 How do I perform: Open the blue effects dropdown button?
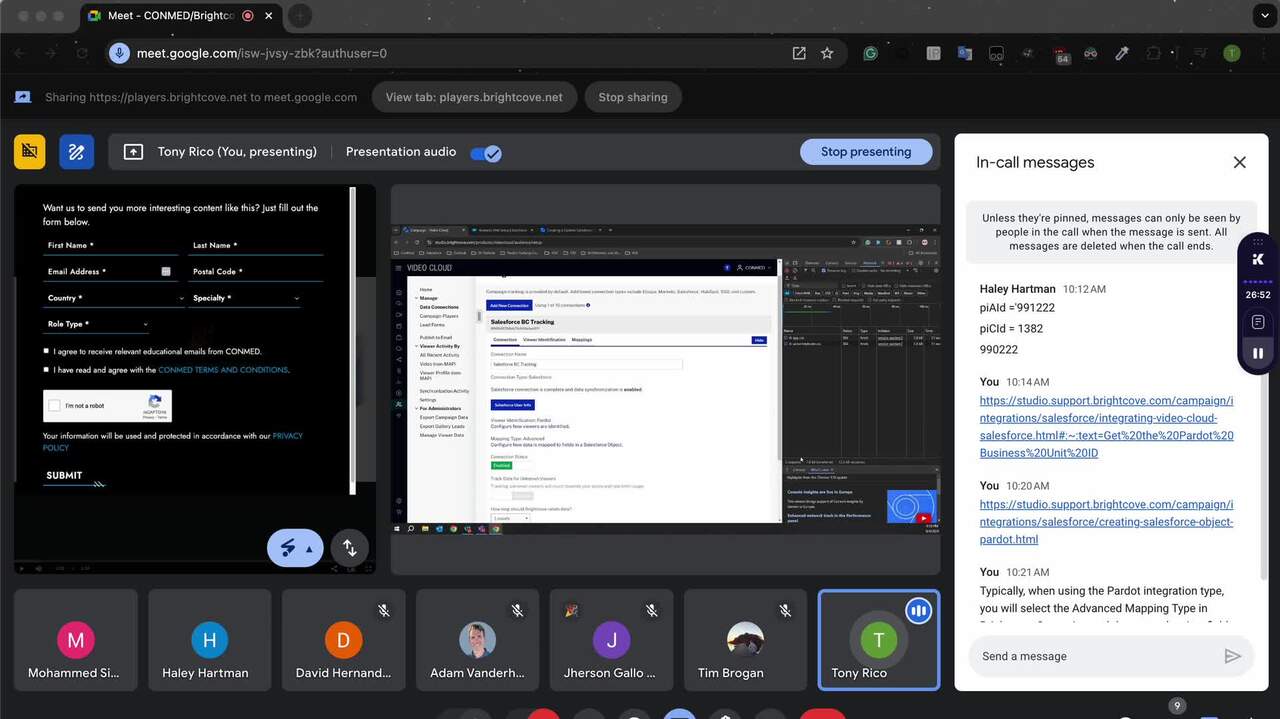tap(295, 548)
